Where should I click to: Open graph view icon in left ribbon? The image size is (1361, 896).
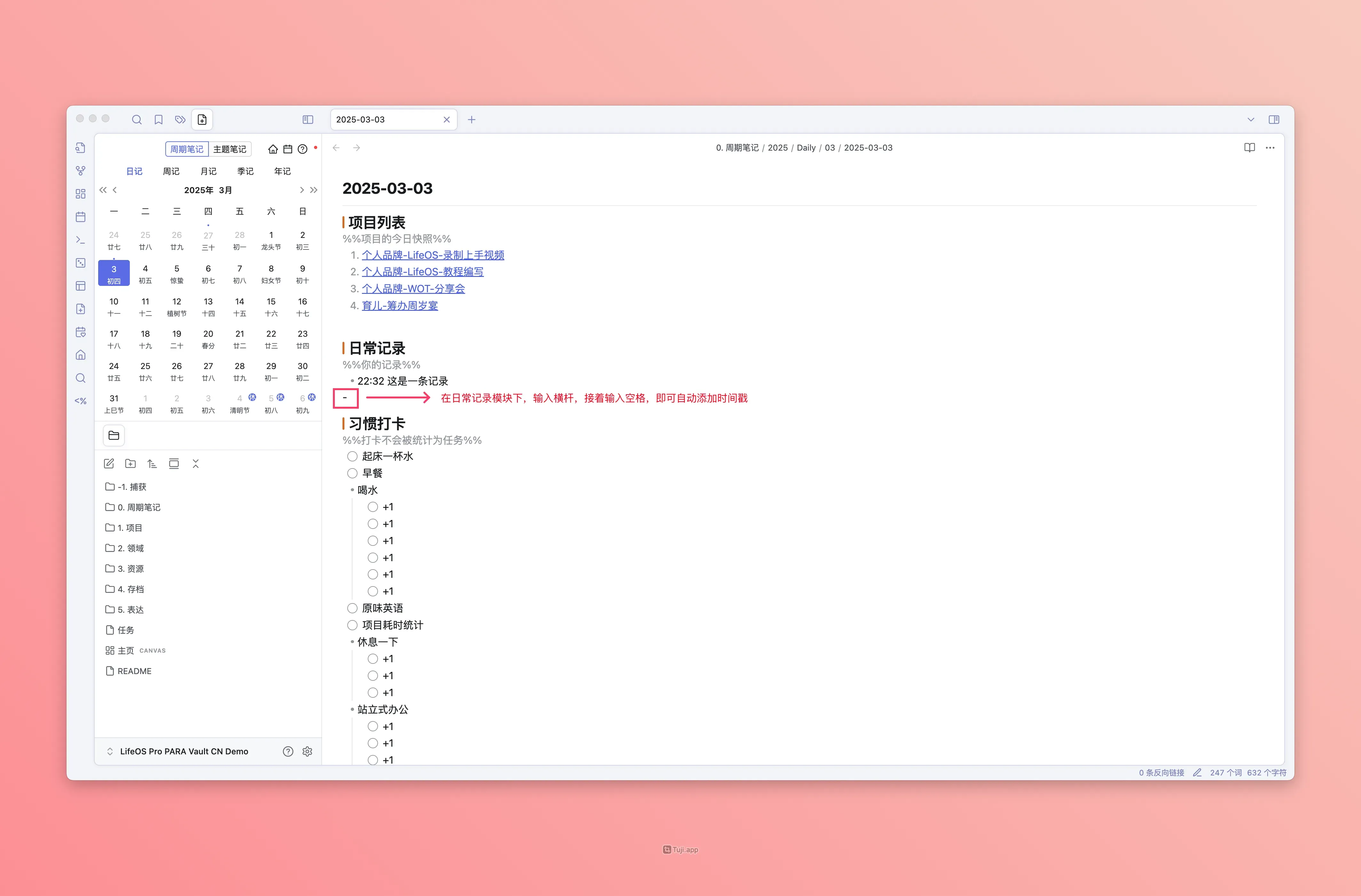click(x=81, y=171)
